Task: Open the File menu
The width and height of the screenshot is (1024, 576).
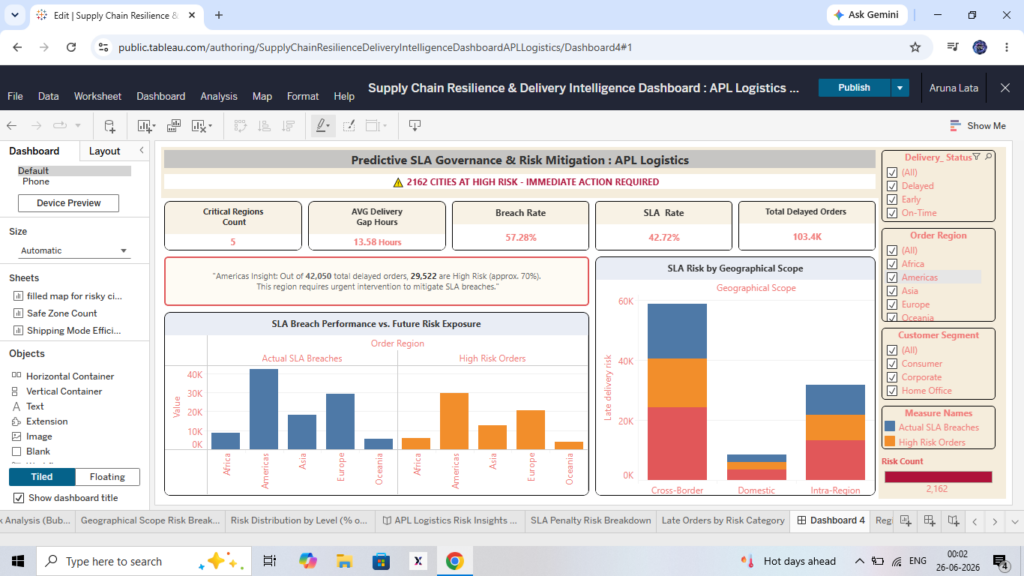Action: click(15, 96)
